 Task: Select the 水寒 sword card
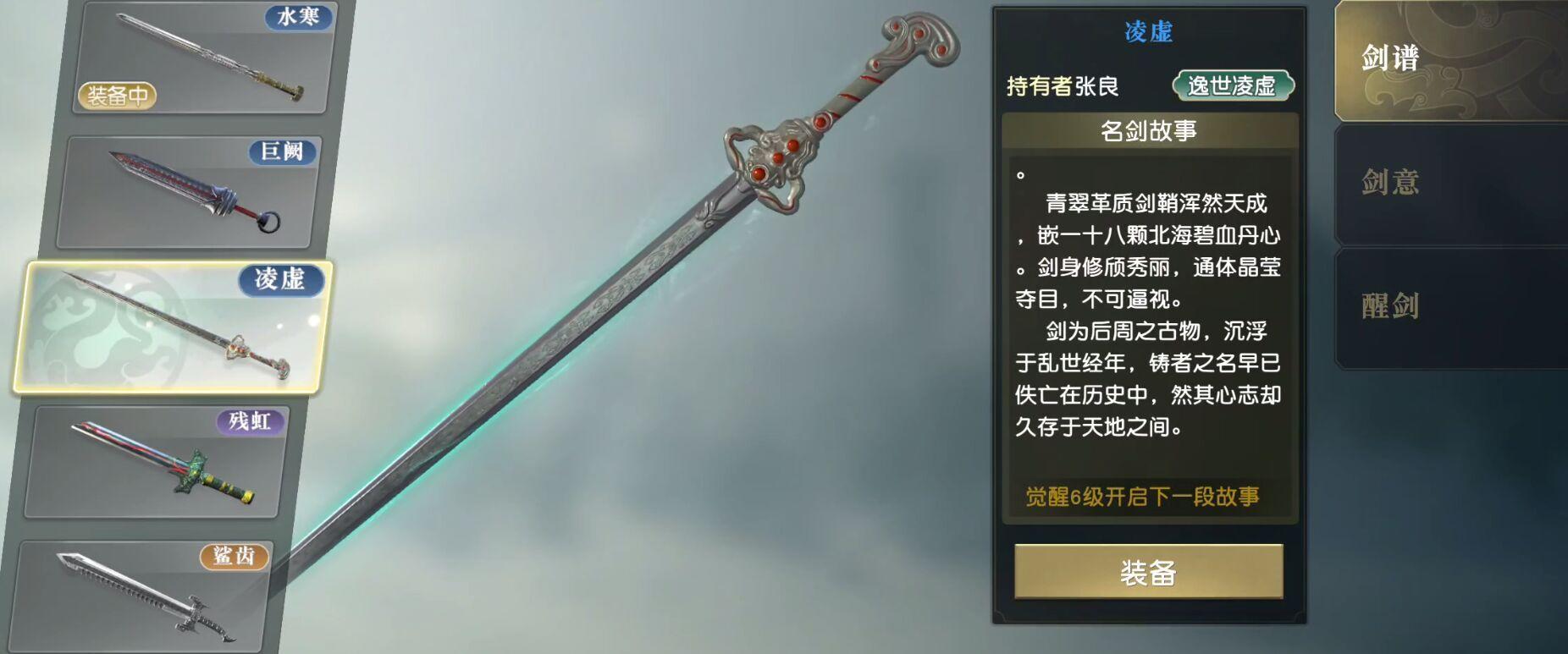[x=203, y=57]
